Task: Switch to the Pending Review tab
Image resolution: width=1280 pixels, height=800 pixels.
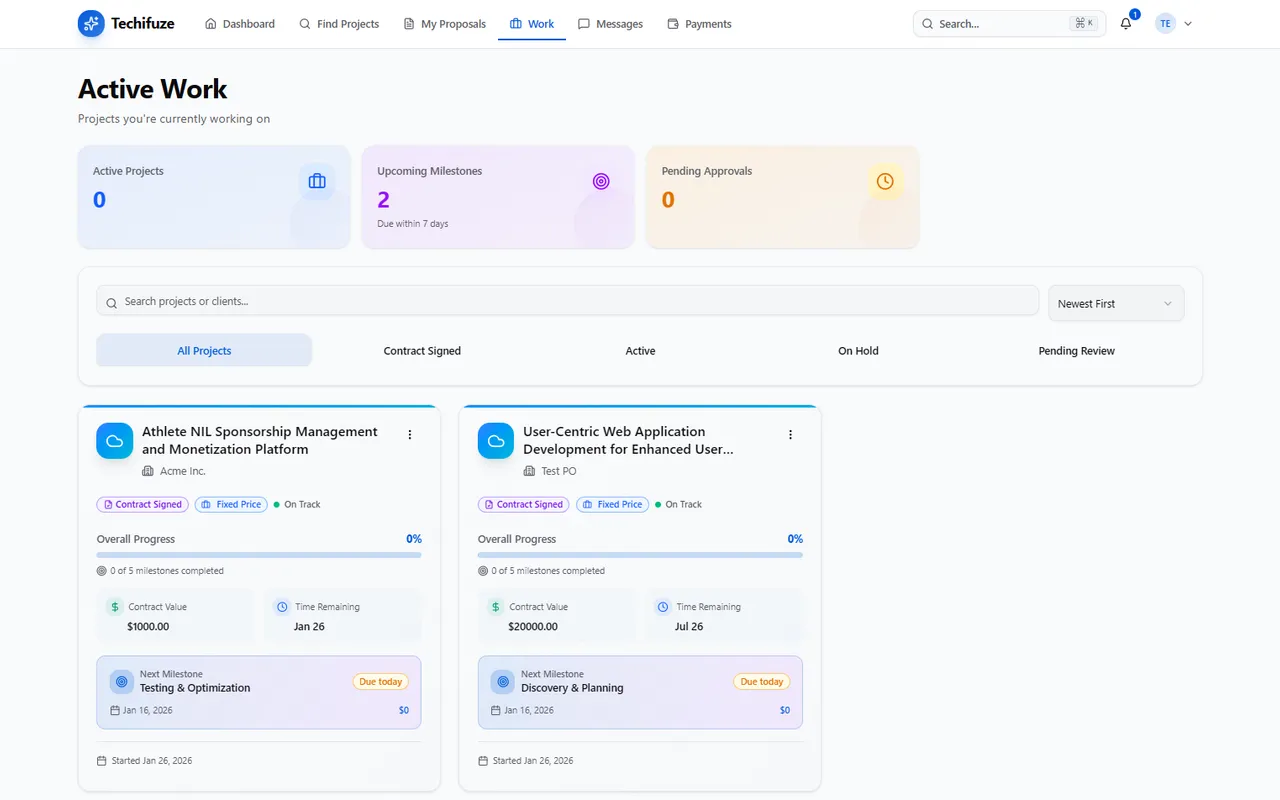Action: click(1076, 351)
